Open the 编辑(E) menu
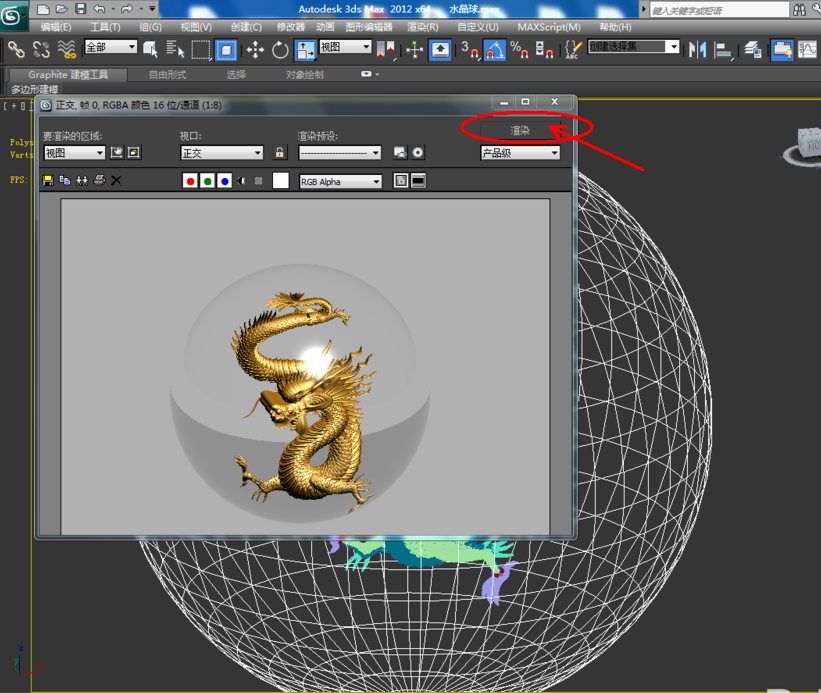The width and height of the screenshot is (821, 693). point(56,27)
